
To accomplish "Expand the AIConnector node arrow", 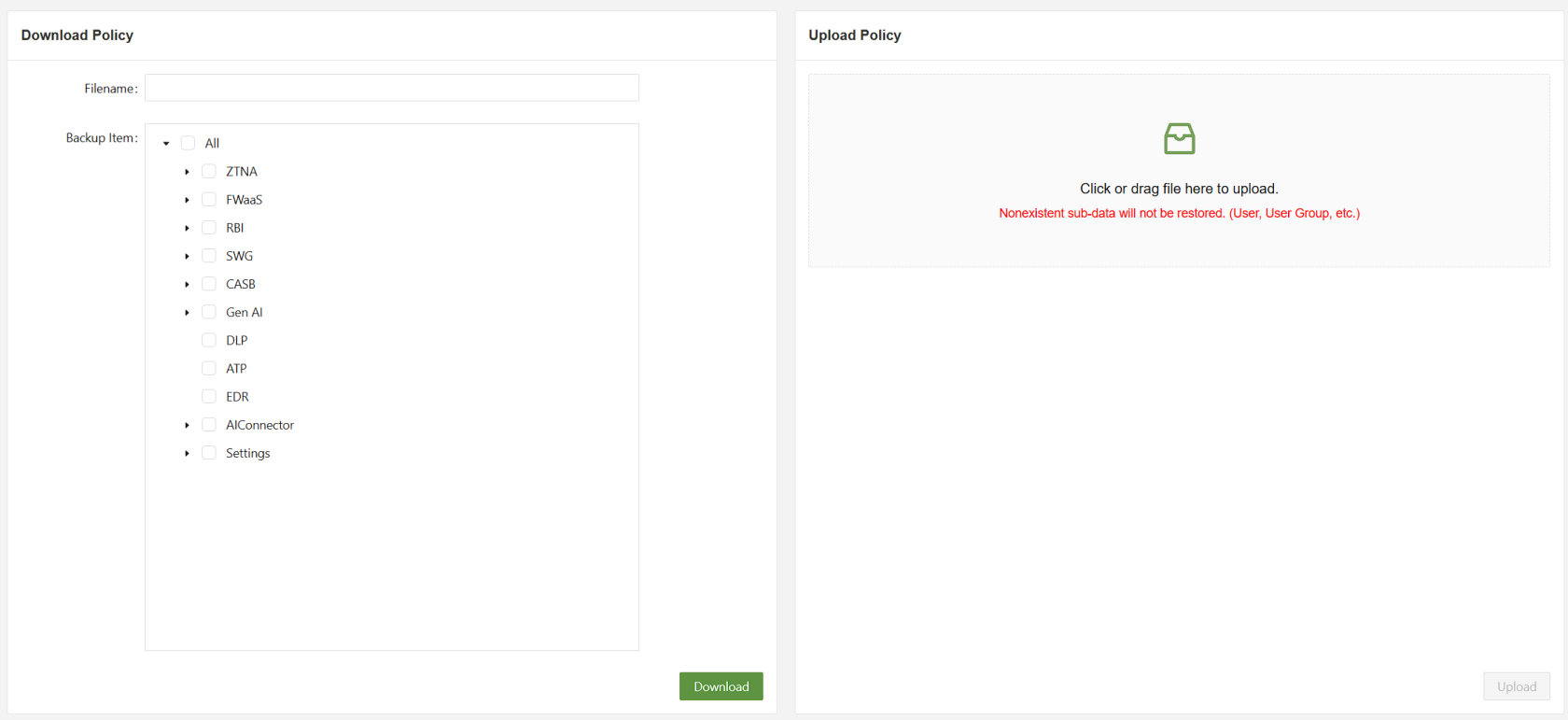I will click(188, 426).
